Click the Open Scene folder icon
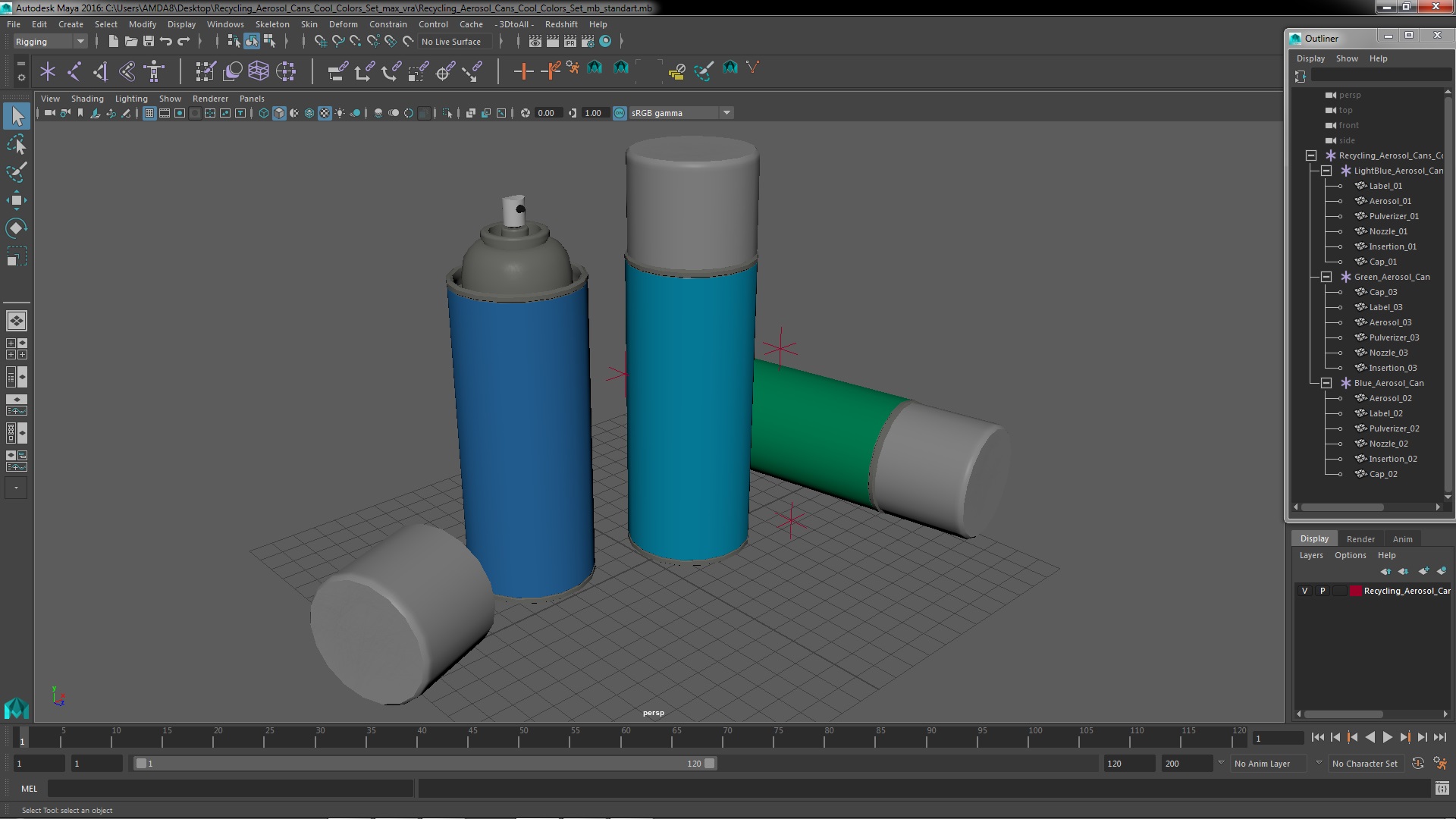This screenshot has height=819, width=1456. [x=130, y=42]
